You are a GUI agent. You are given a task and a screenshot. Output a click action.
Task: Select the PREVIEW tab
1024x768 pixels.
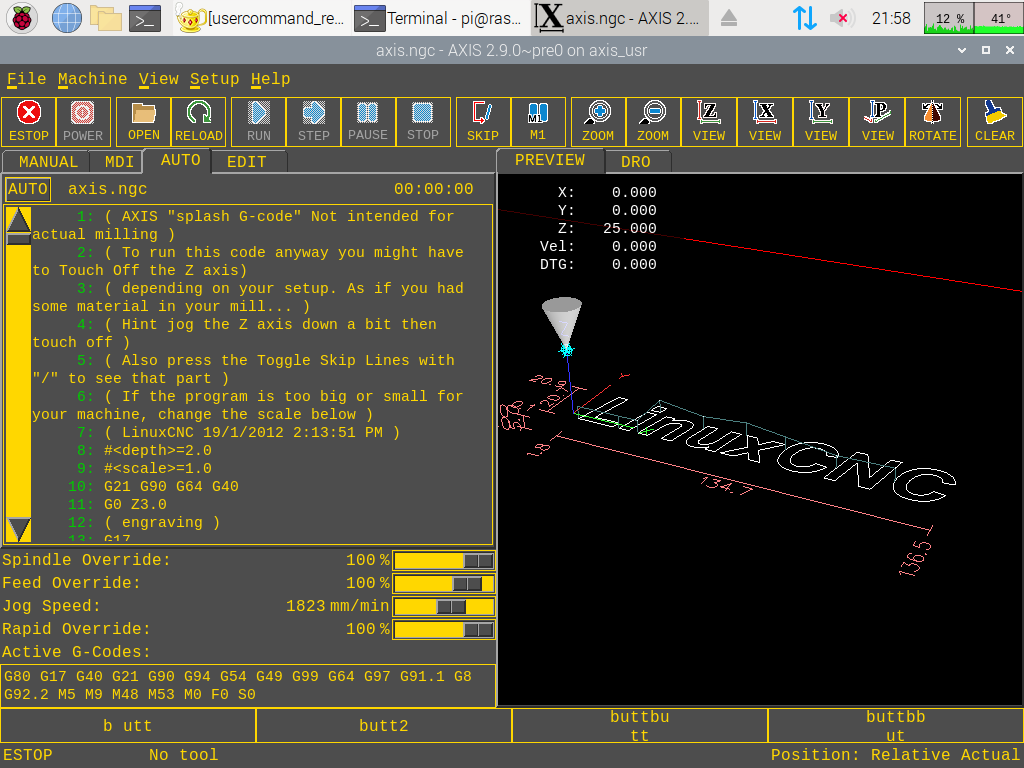pos(550,160)
